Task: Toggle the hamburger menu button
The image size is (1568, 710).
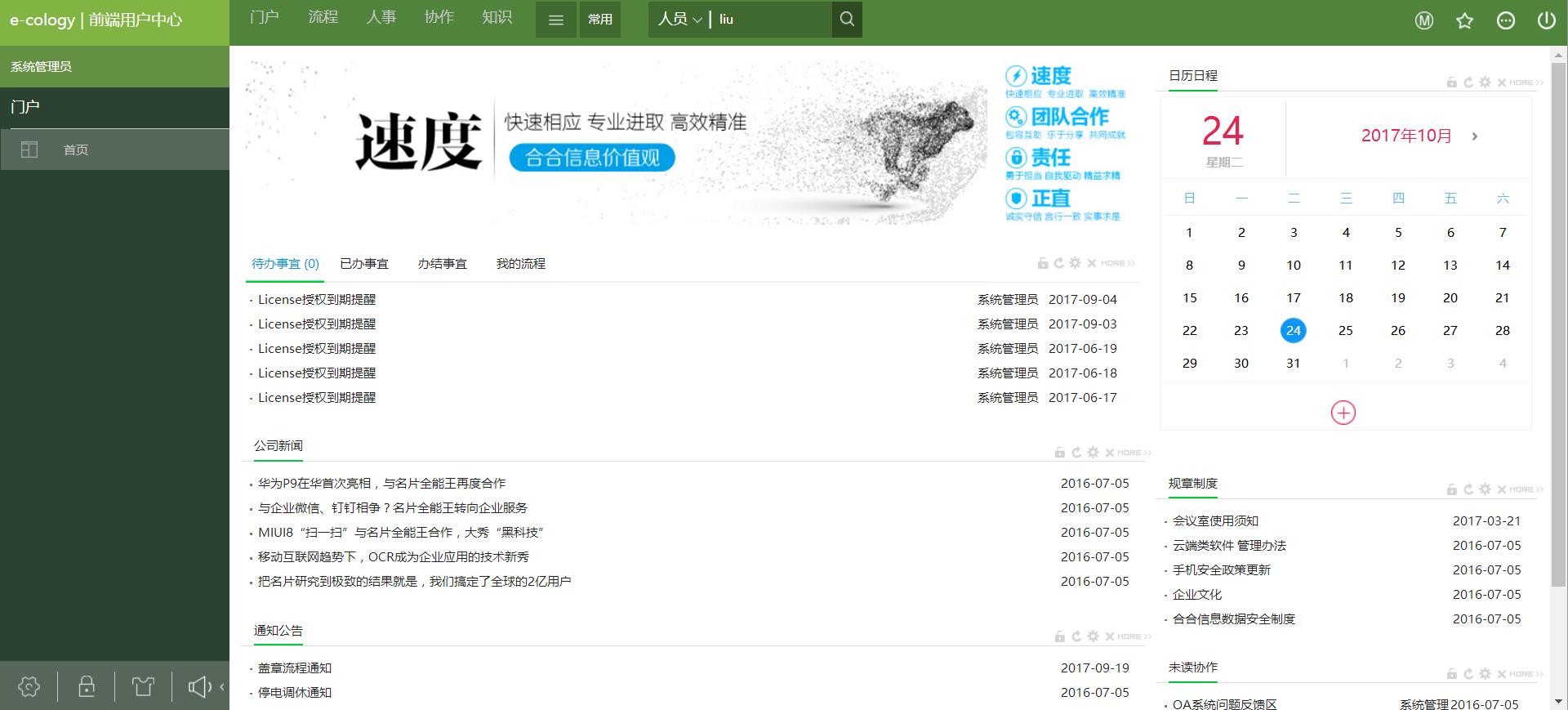Action: tap(556, 20)
